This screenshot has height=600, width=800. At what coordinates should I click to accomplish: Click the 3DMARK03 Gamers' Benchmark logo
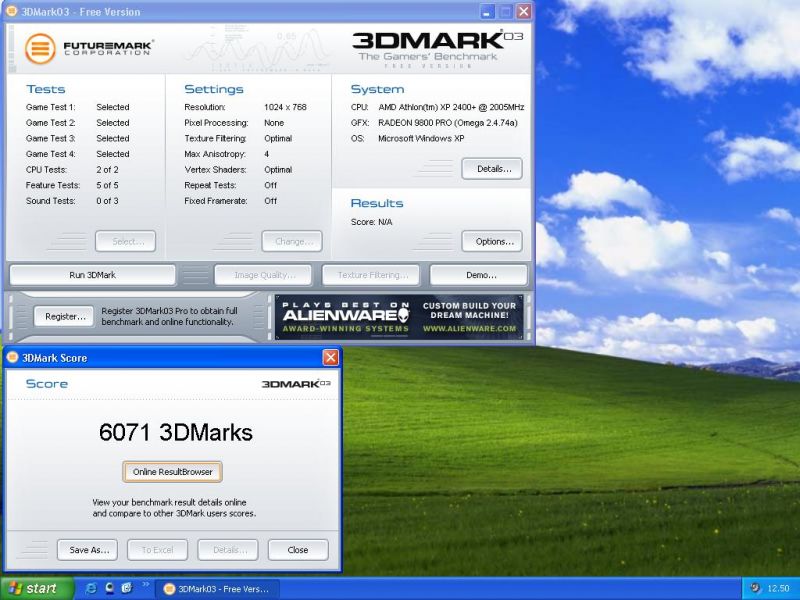pos(437,49)
